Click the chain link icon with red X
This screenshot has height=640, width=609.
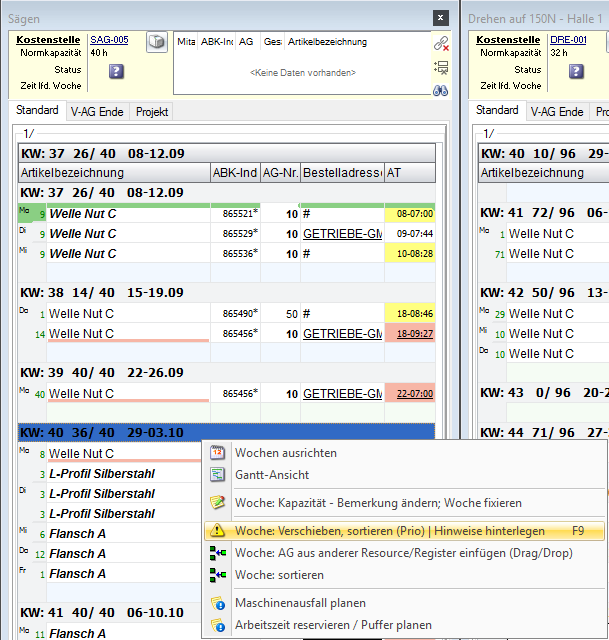click(x=441, y=43)
